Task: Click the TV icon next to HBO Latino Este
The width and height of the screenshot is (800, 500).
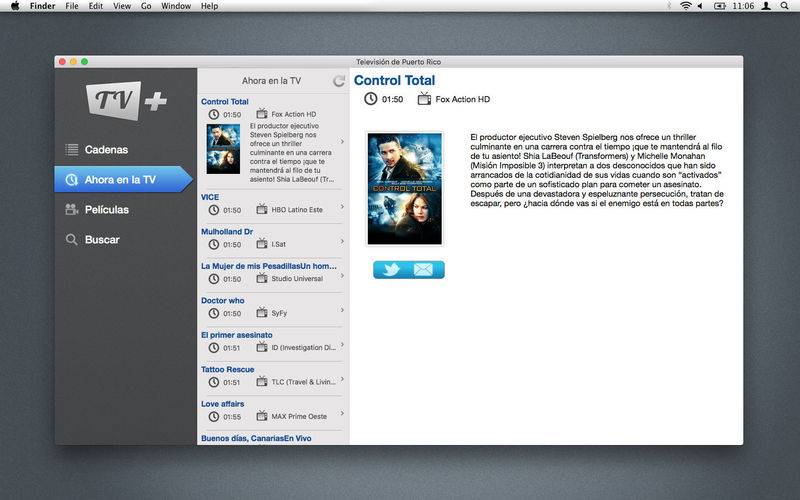Action: 262,209
